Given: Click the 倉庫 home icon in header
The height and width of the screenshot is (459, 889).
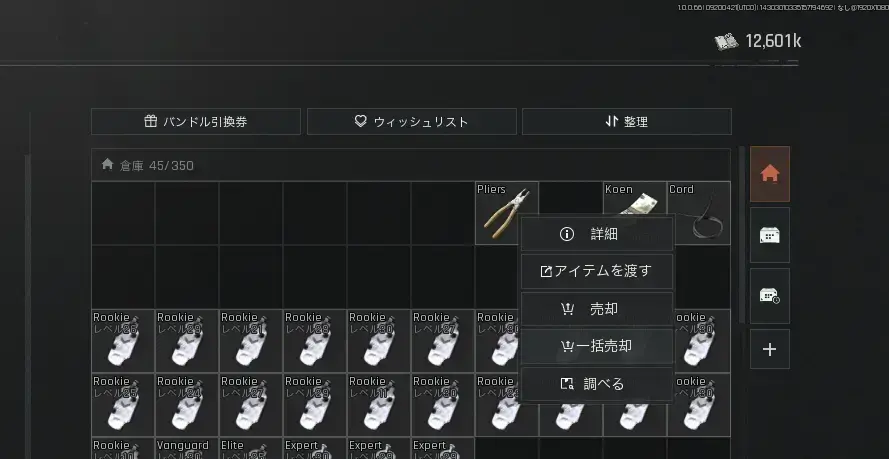Looking at the screenshot, I should click(x=107, y=164).
